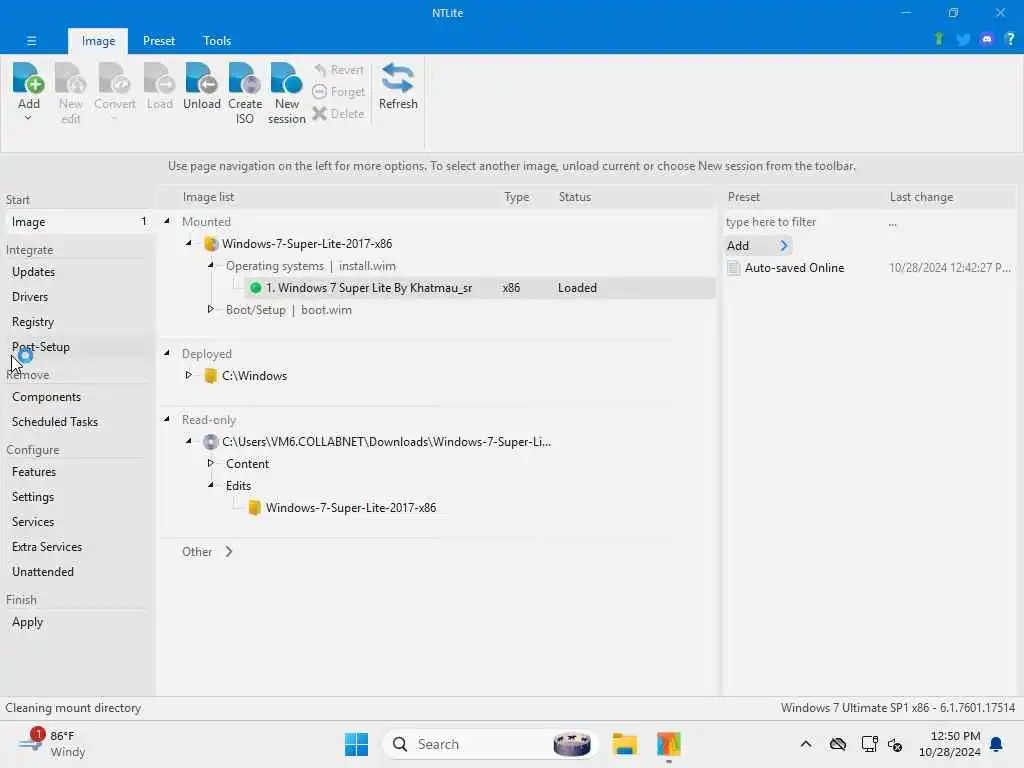Viewport: 1024px width, 768px height.
Task: Collapse the Deployed group
Action: pyautogui.click(x=167, y=353)
